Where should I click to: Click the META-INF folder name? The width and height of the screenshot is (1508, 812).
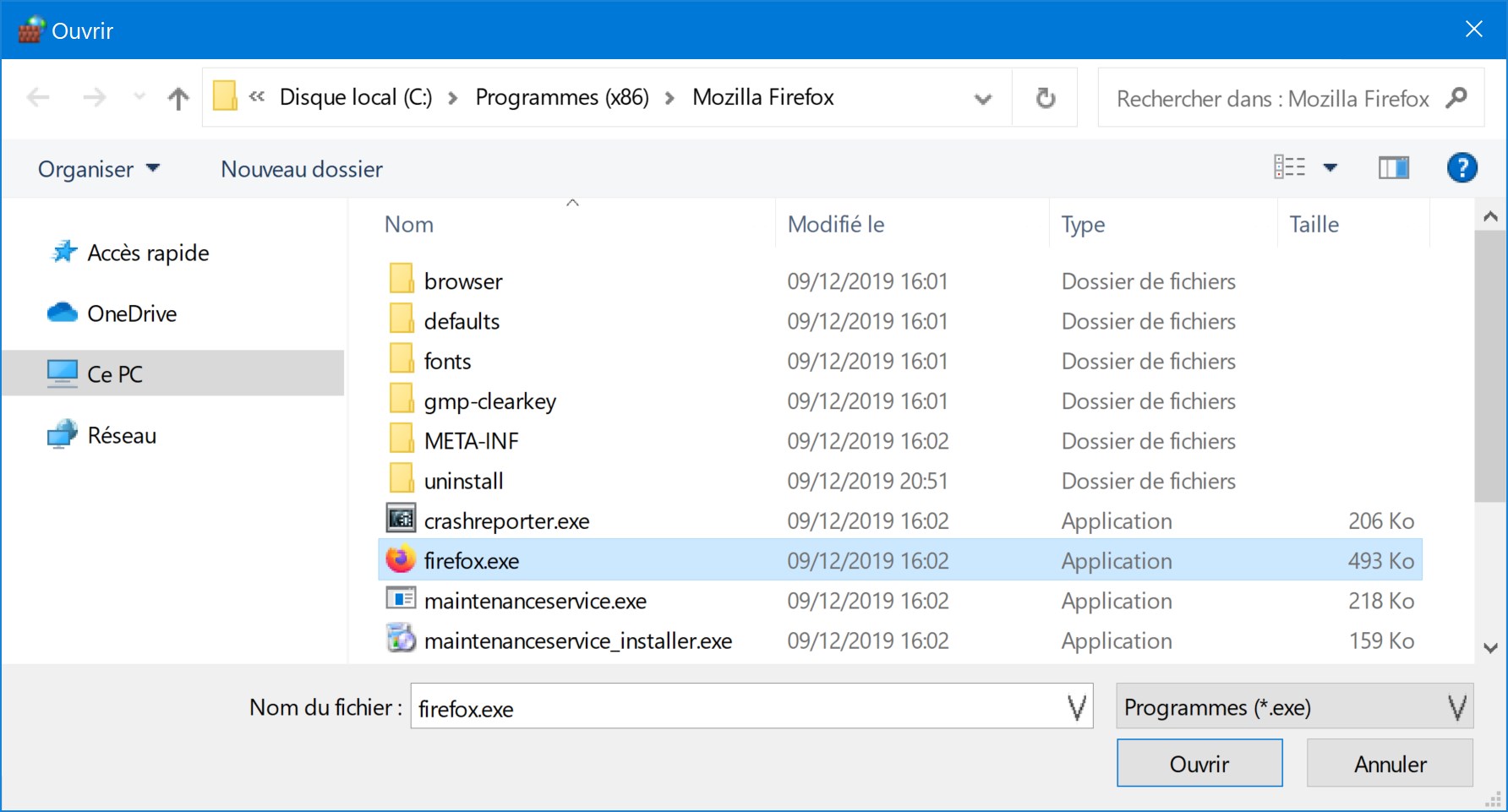click(472, 441)
